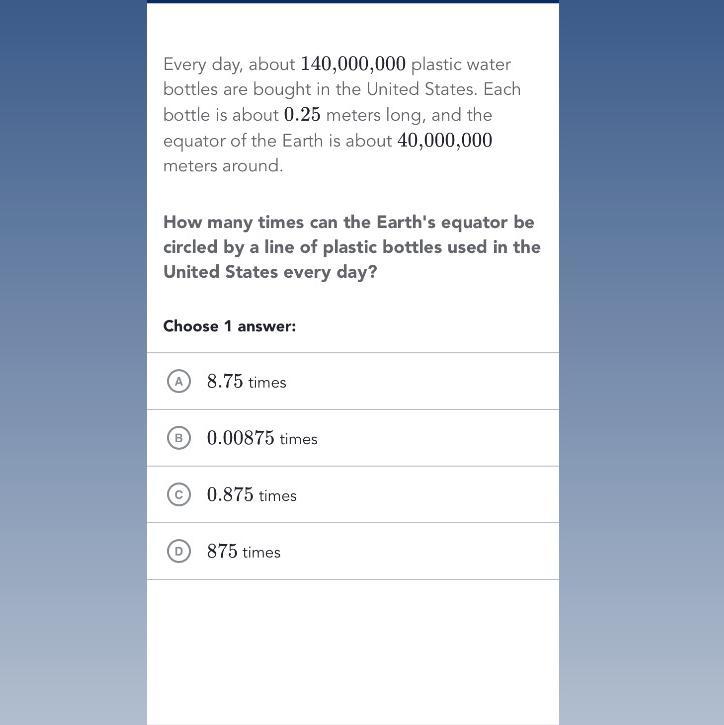Select the radio circle labeled C
724x725 pixels.
178,495
